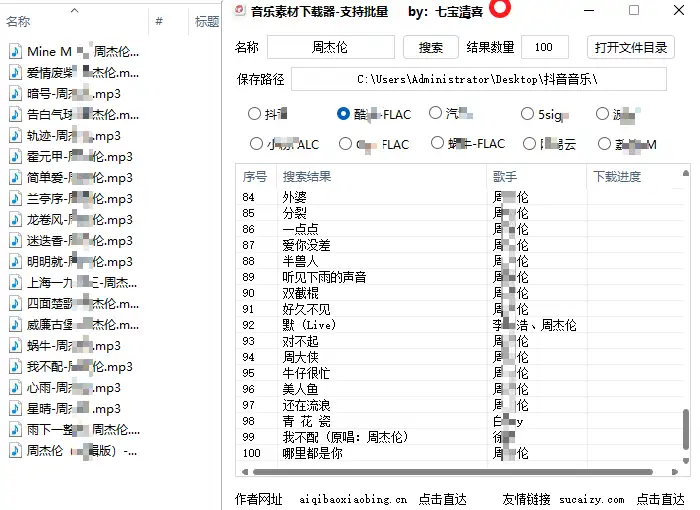Click the music file icon for 暗号 mp3
700x510 pixels.
[15, 93]
